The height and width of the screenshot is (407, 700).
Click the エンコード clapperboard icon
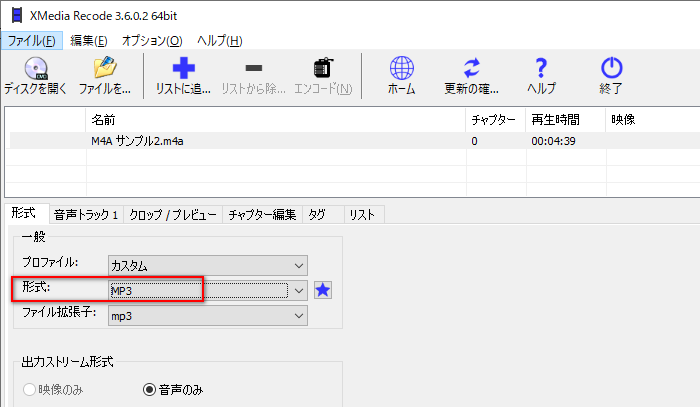pyautogui.click(x=323, y=68)
